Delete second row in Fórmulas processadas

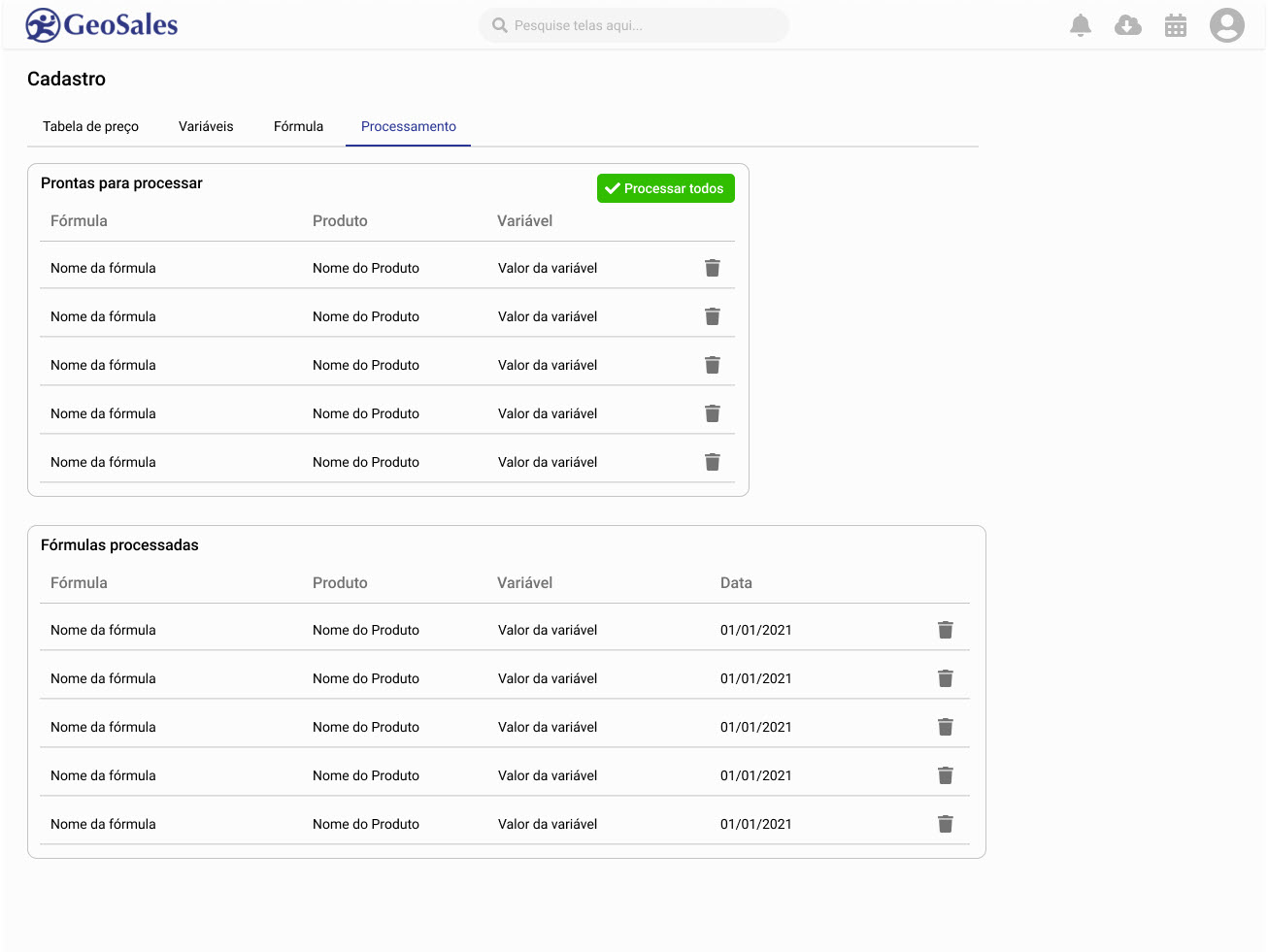point(946,678)
